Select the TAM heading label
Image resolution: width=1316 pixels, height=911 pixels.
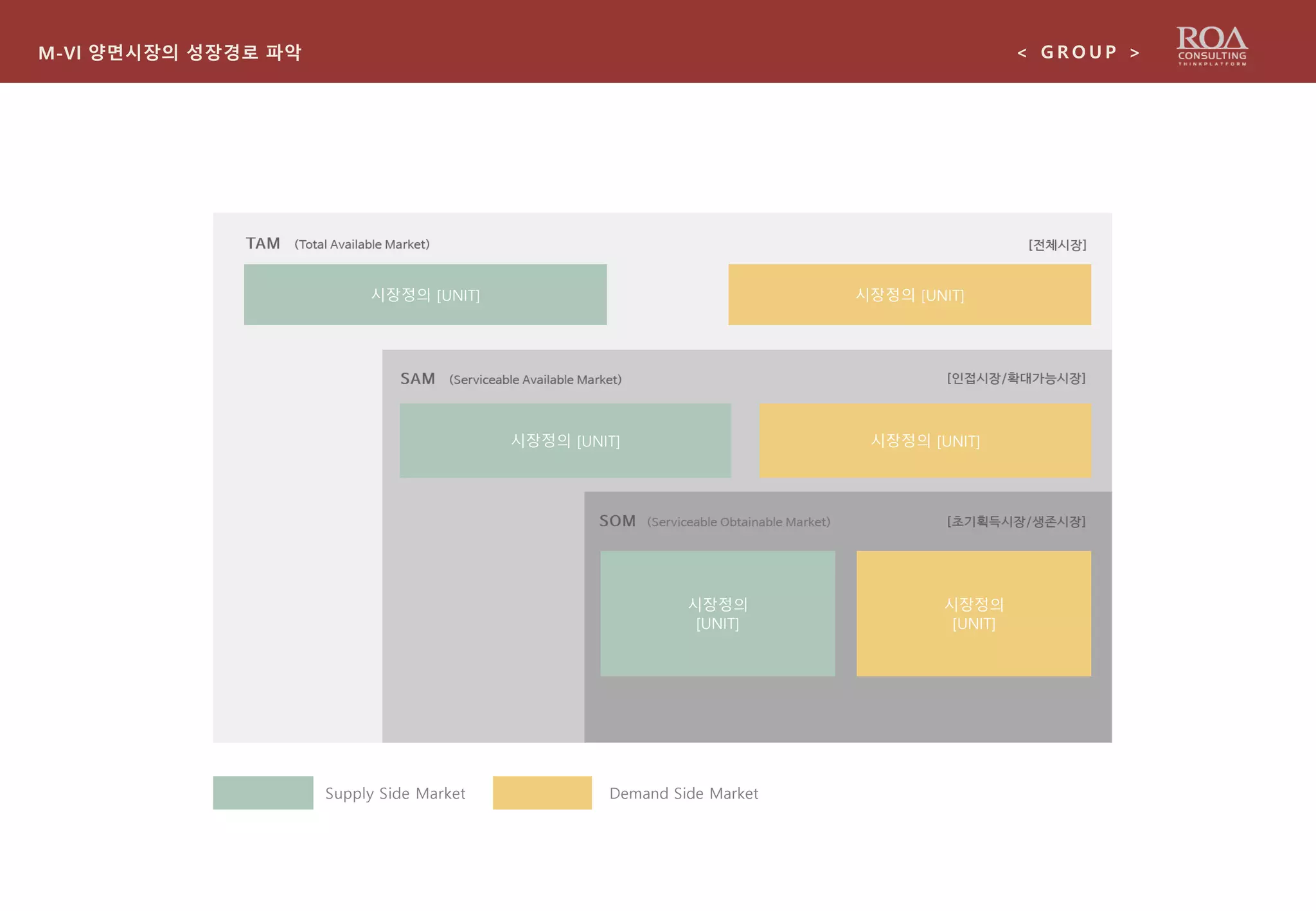[x=263, y=243]
